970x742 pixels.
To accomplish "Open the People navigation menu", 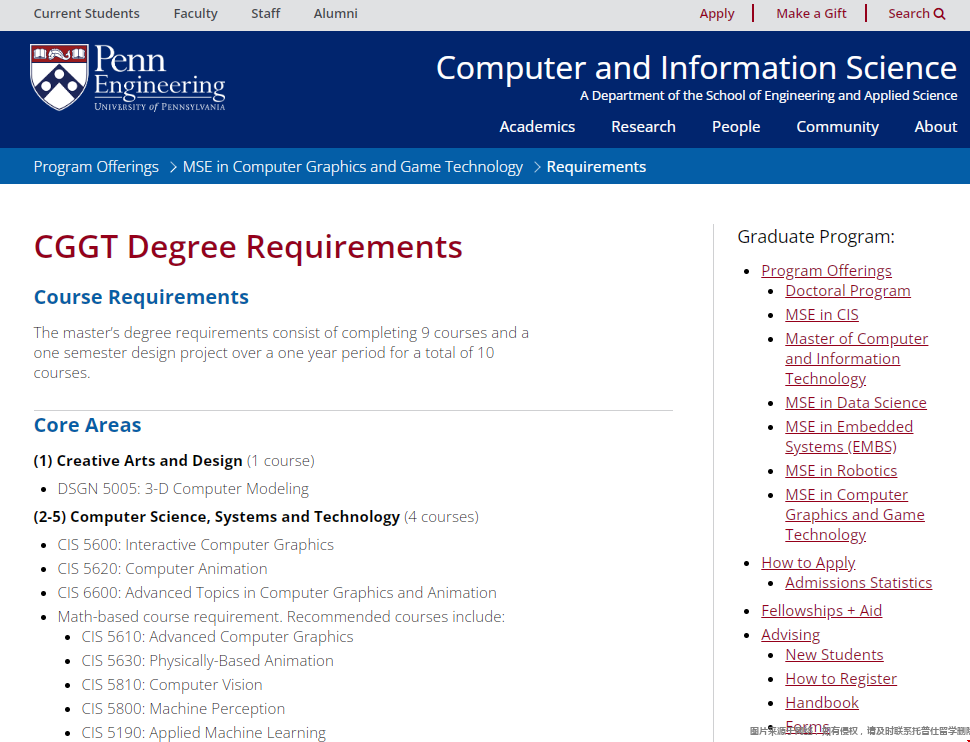I will pyautogui.click(x=736, y=127).
